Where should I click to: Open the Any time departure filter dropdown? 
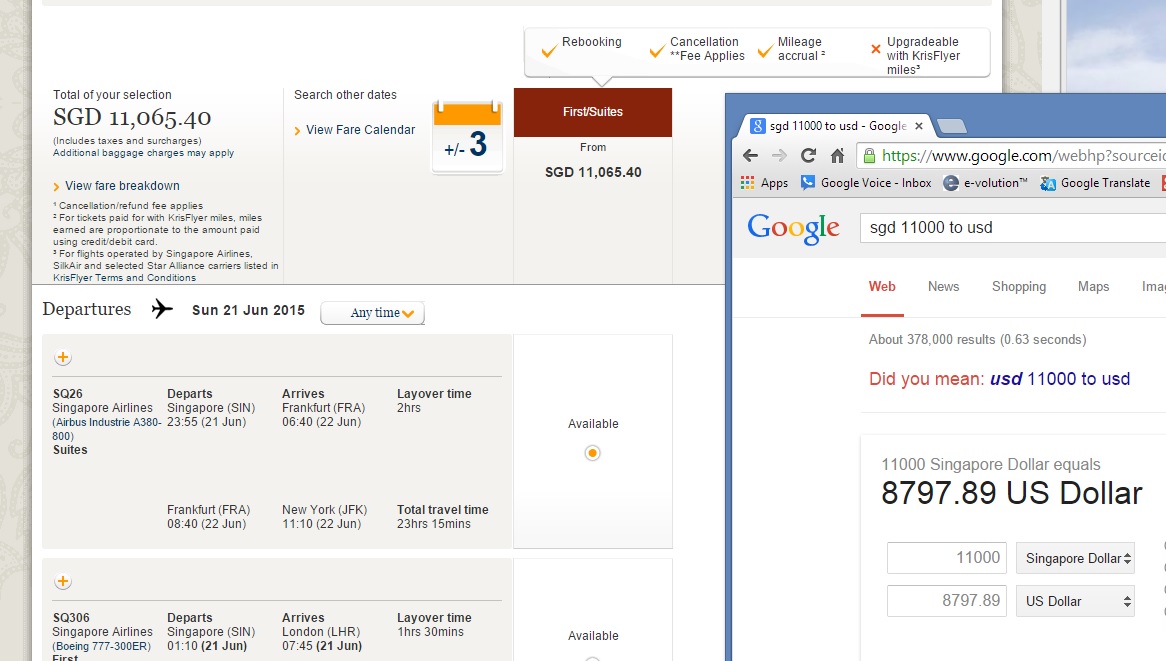pyautogui.click(x=372, y=312)
